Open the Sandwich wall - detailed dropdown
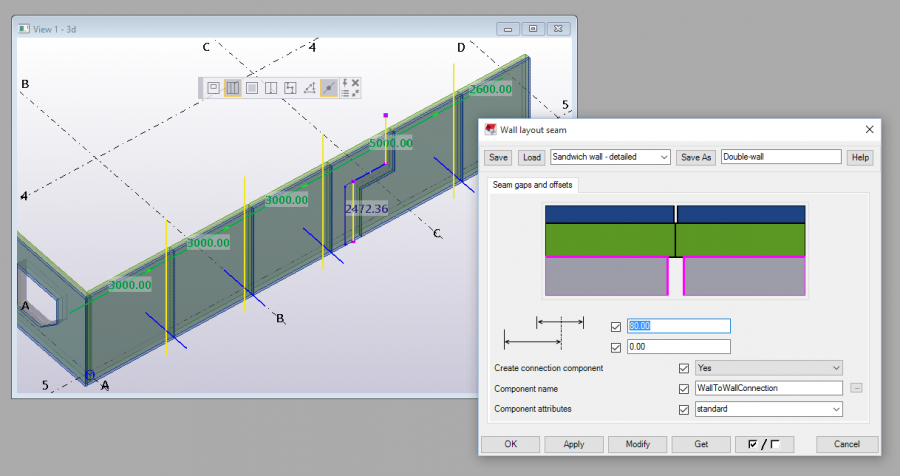 (610, 157)
